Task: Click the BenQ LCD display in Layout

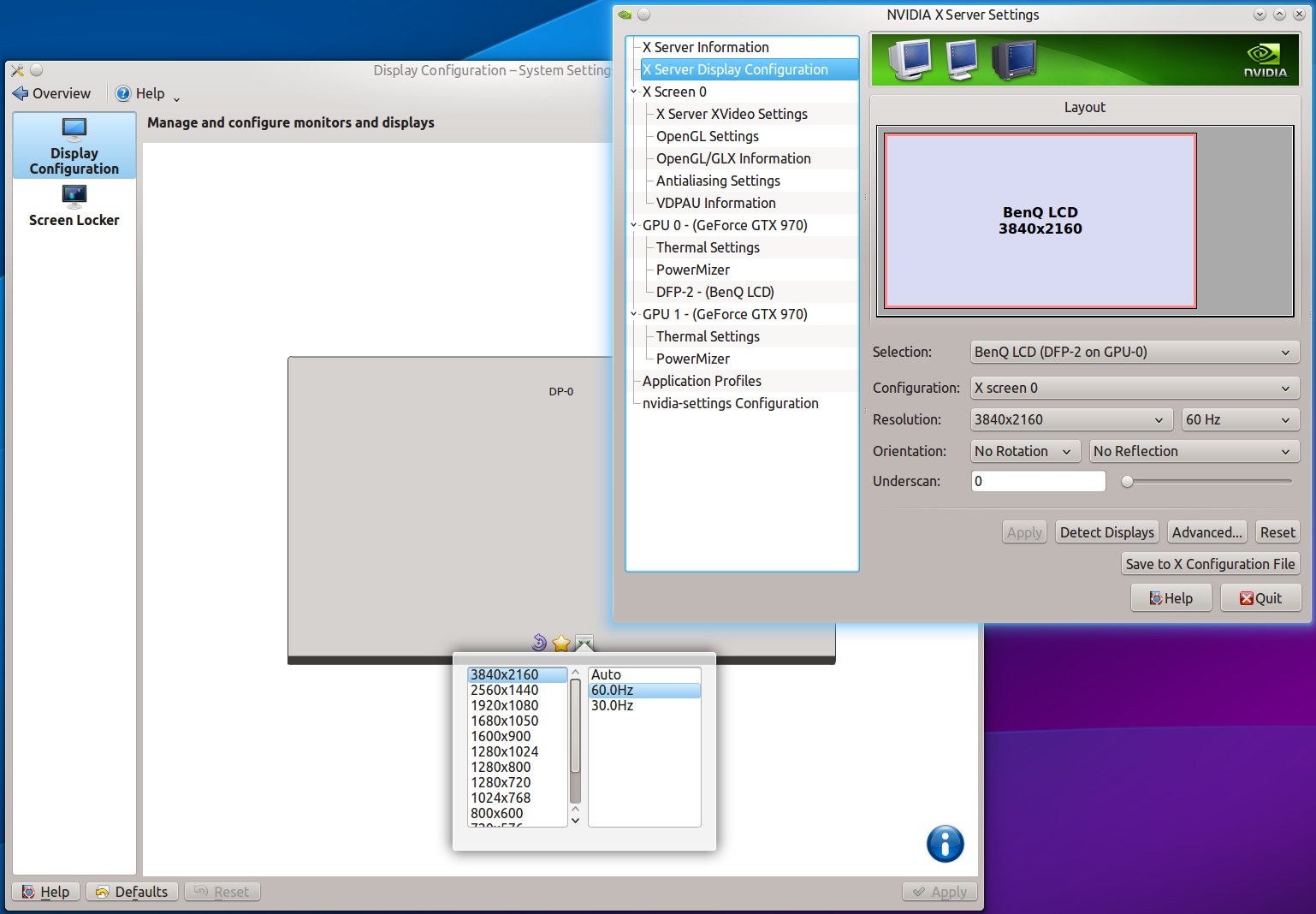Action: tap(1040, 221)
